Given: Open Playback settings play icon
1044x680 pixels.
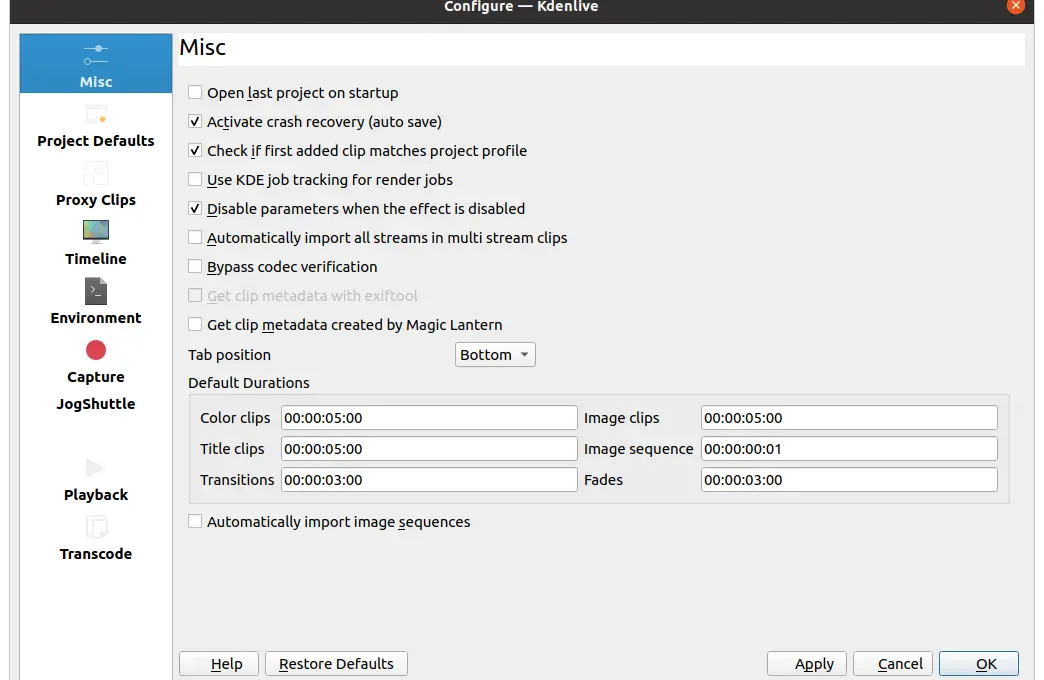Looking at the screenshot, I should click(96, 468).
